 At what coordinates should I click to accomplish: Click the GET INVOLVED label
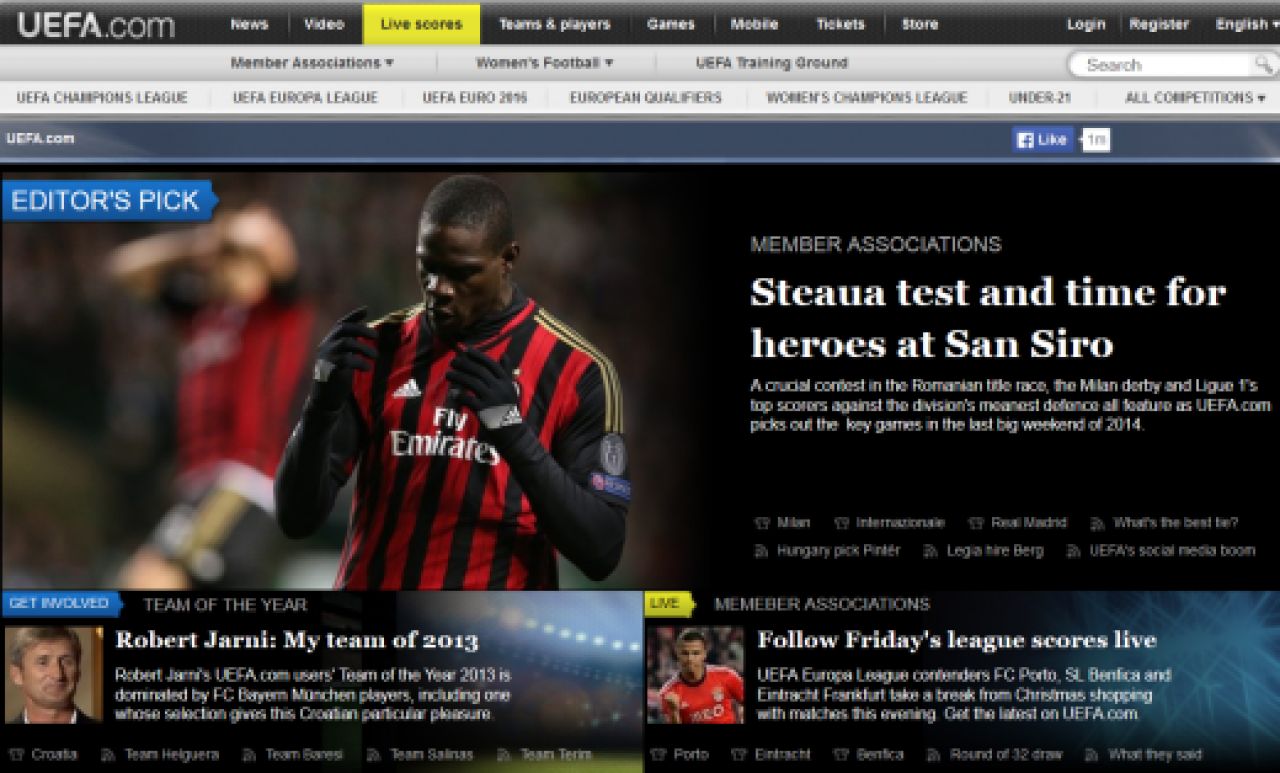click(61, 604)
